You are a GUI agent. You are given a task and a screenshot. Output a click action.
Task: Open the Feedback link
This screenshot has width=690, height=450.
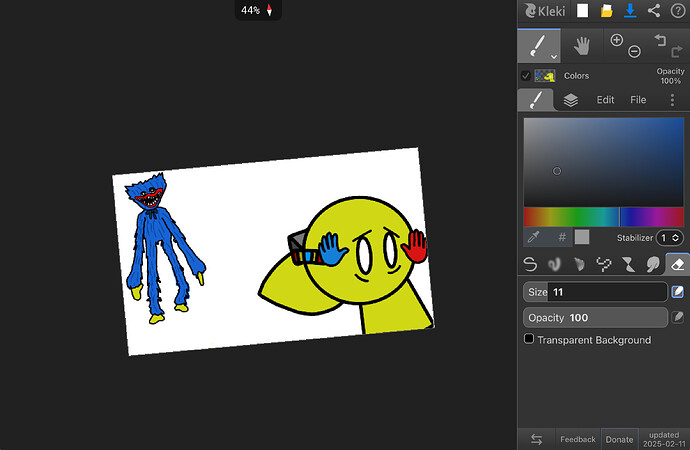[x=578, y=439]
